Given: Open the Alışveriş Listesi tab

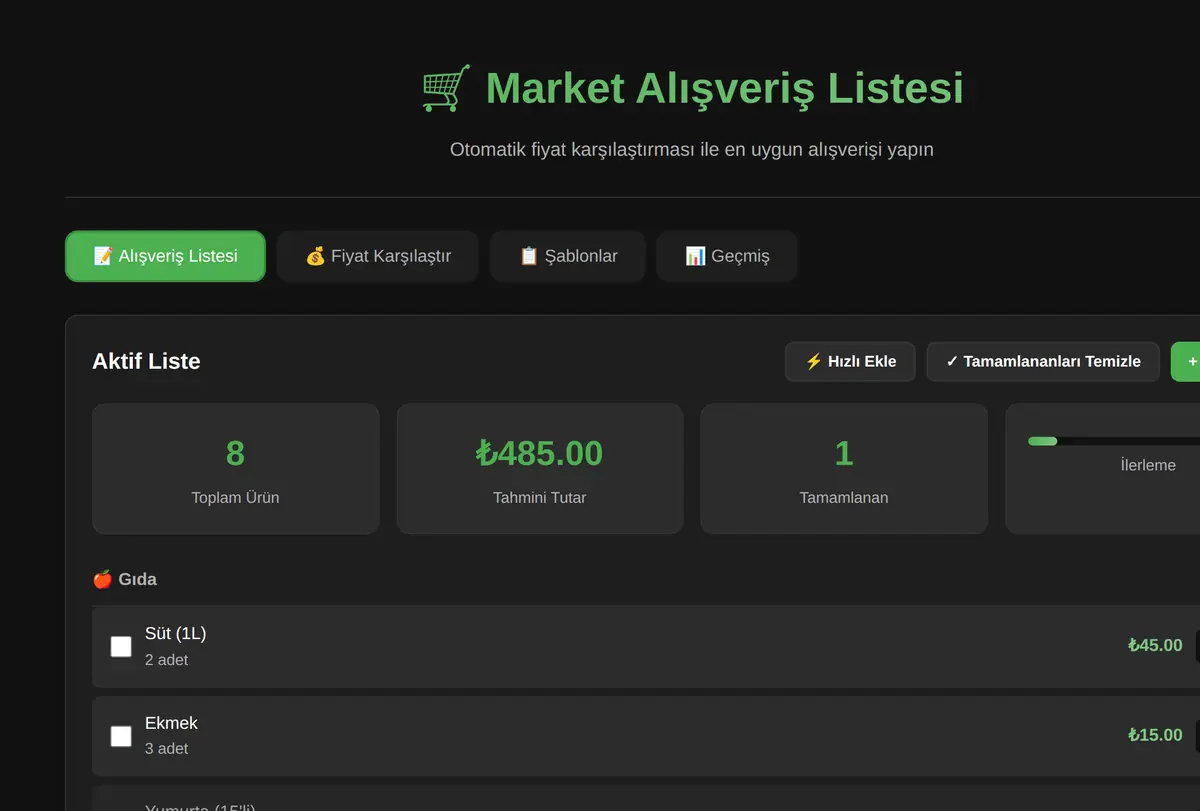Looking at the screenshot, I should (165, 256).
